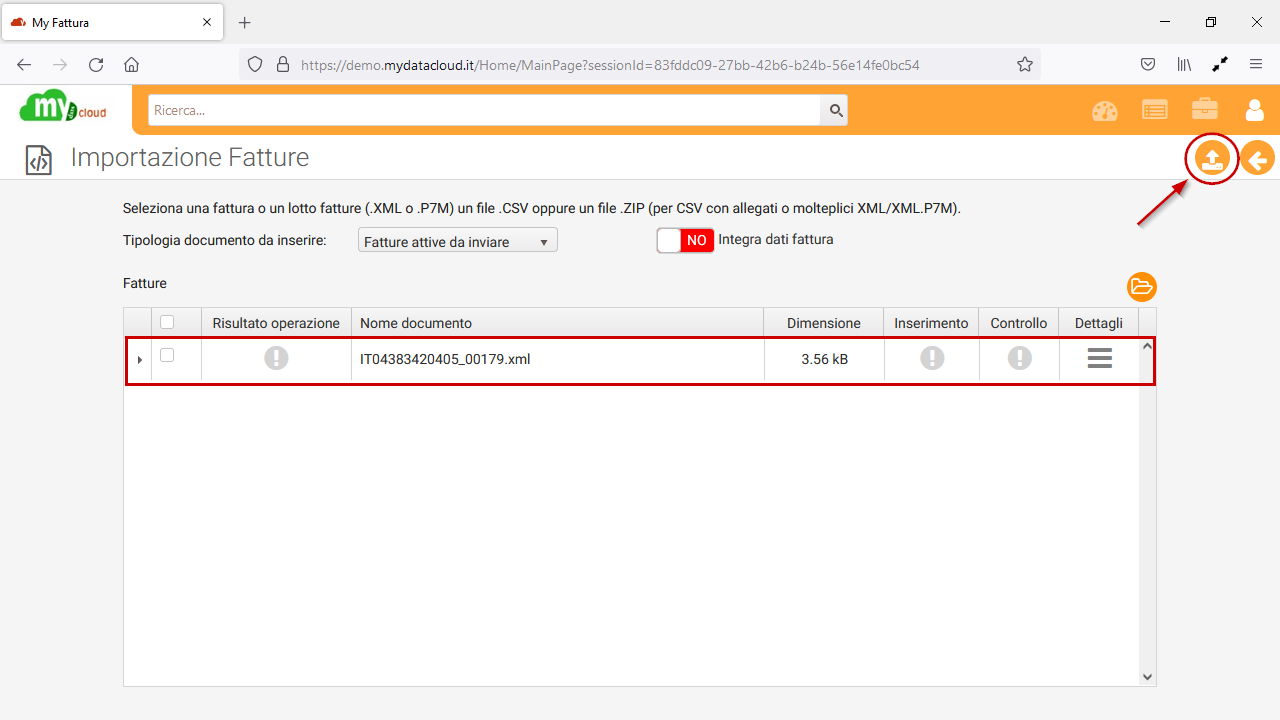Click the Importazione Fatture page code icon

click(x=38, y=159)
